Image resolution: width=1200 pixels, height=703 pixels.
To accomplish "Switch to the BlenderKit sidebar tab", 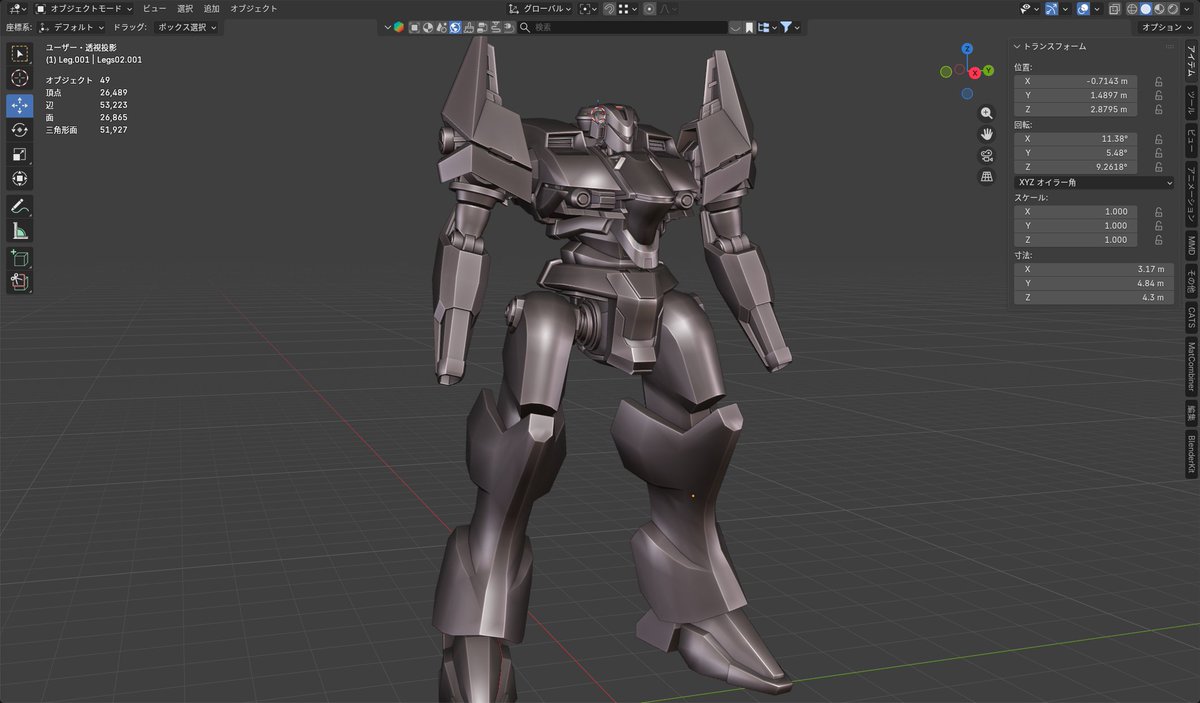I will click(1191, 456).
